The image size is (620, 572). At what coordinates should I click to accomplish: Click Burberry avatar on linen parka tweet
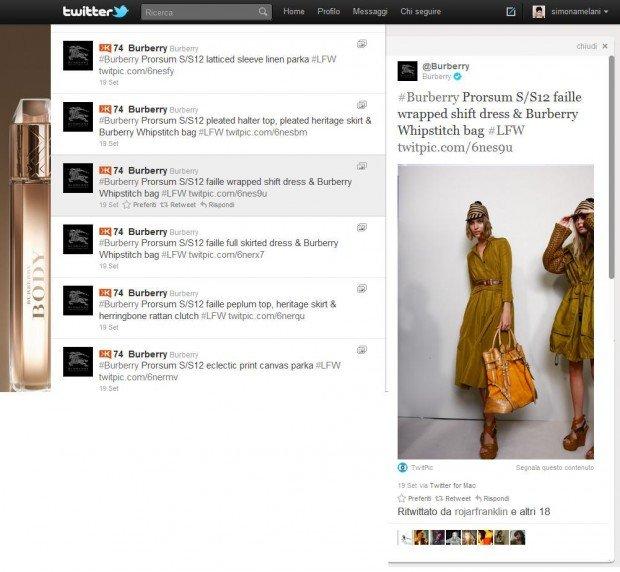(x=78, y=55)
